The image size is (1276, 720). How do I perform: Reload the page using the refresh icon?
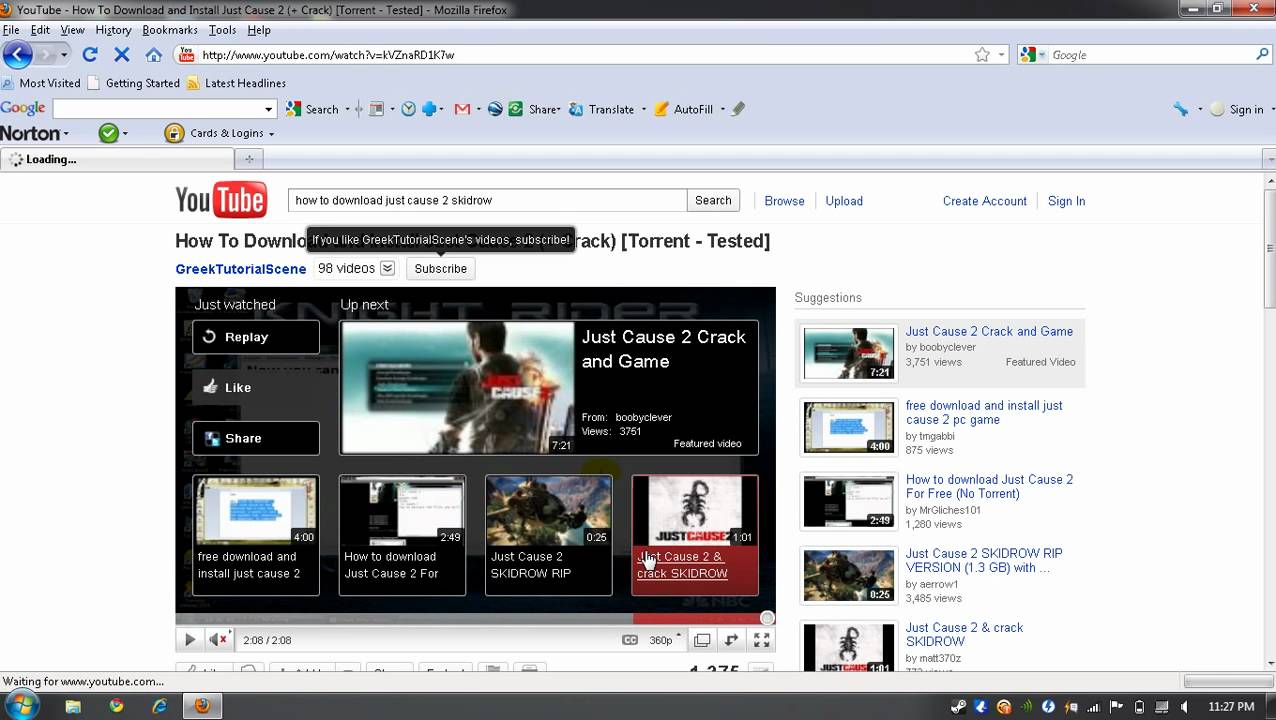coord(90,55)
